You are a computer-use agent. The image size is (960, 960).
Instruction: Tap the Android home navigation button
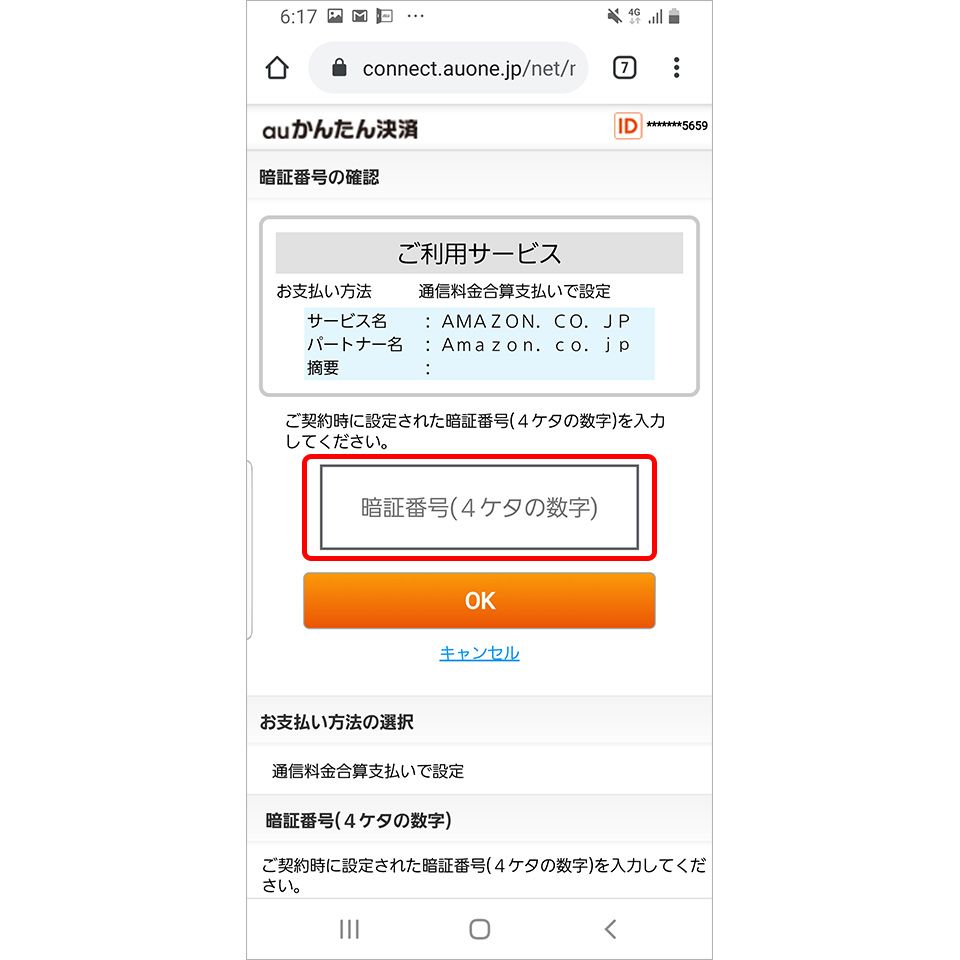click(x=479, y=929)
